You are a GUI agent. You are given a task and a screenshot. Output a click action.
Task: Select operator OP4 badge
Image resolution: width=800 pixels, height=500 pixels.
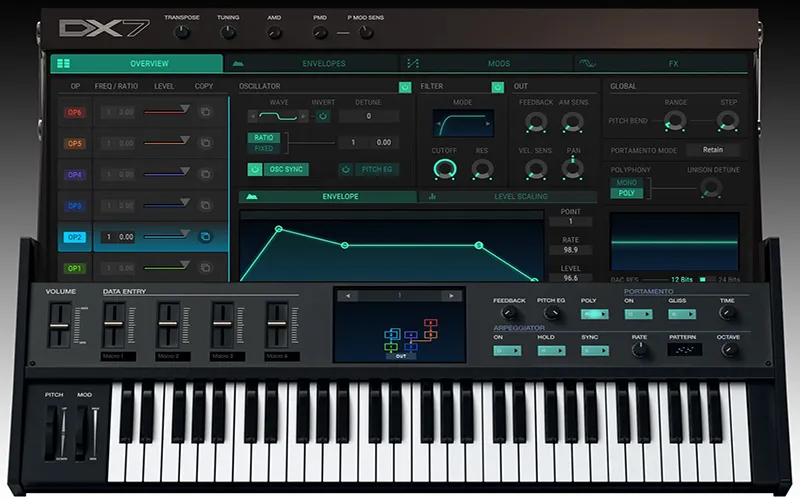point(74,174)
